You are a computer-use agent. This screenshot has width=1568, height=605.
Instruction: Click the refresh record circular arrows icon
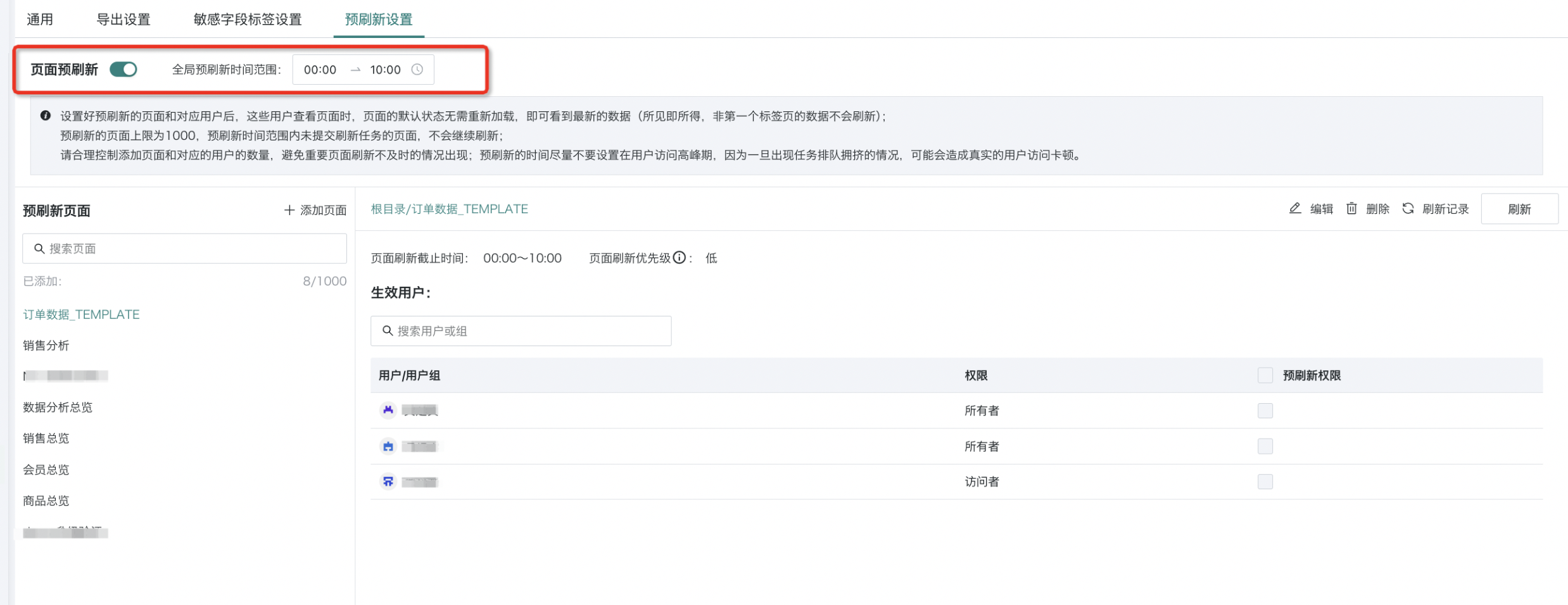tap(1407, 208)
